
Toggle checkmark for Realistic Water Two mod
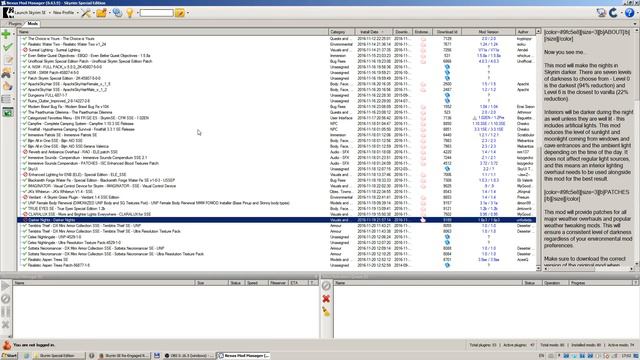point(25,44)
